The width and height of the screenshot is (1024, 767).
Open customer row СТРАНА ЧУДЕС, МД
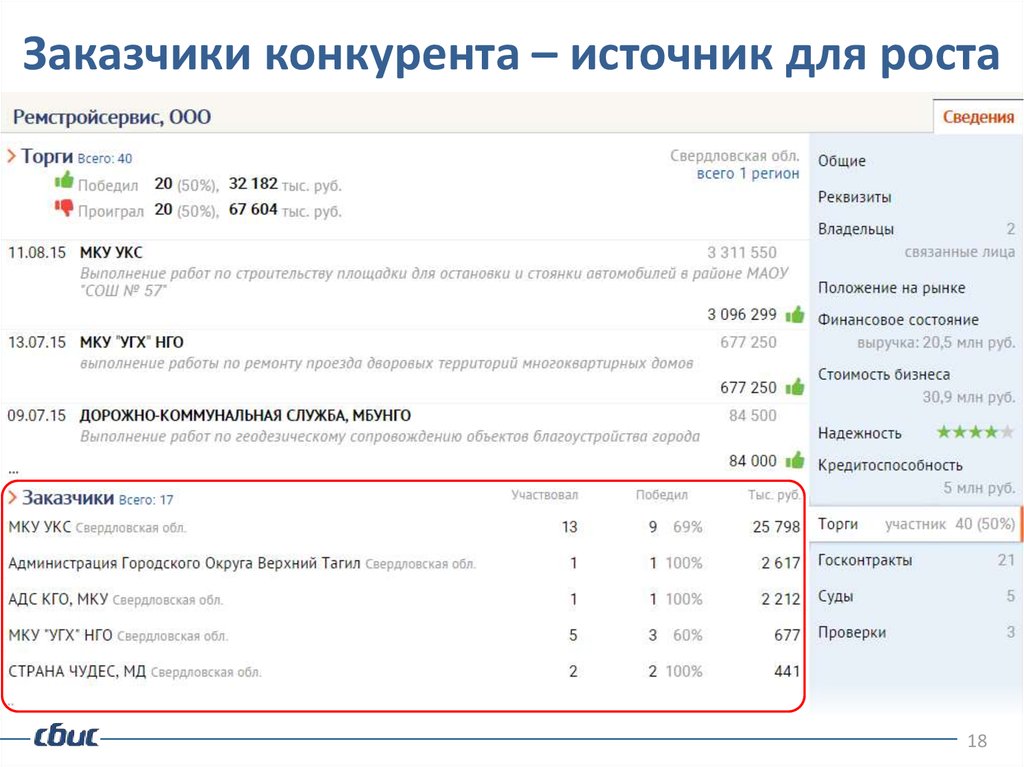[404, 670]
